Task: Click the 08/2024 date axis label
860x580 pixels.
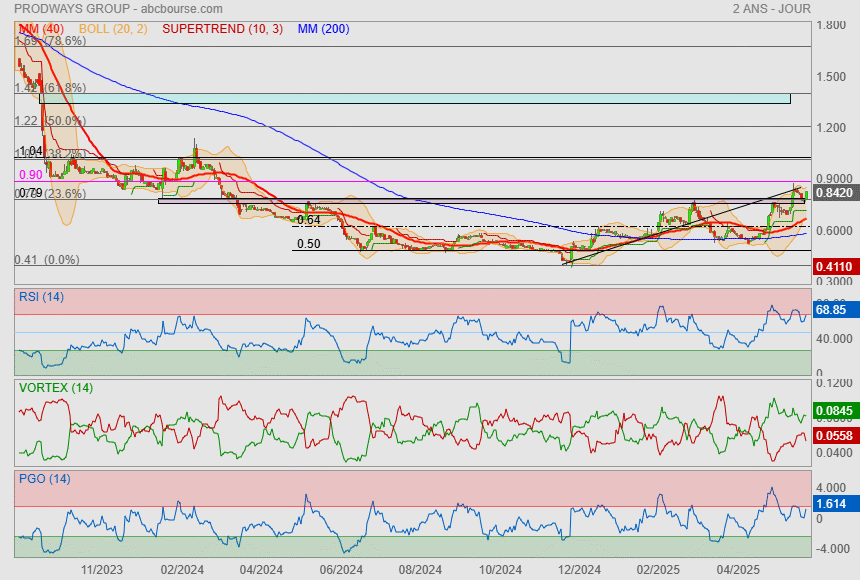Action: [420, 570]
